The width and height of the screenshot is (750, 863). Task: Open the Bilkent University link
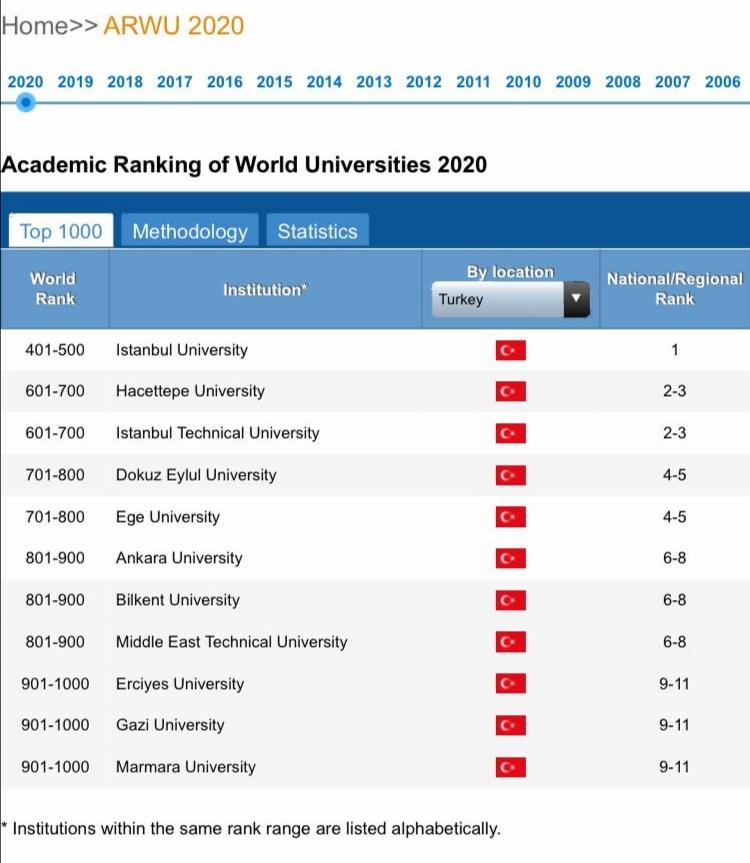178,600
